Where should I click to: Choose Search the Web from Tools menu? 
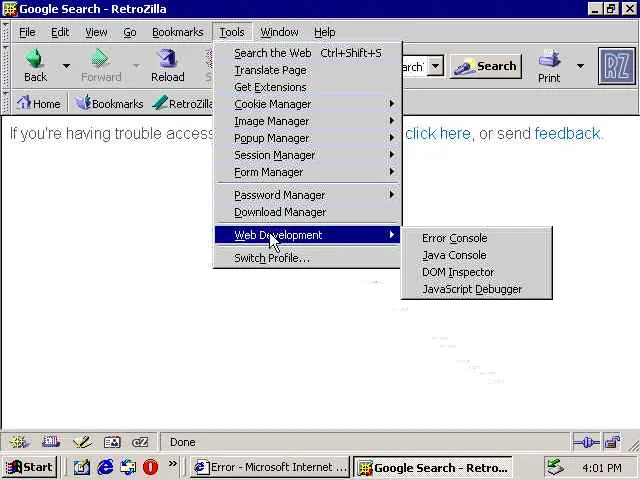click(x=308, y=53)
